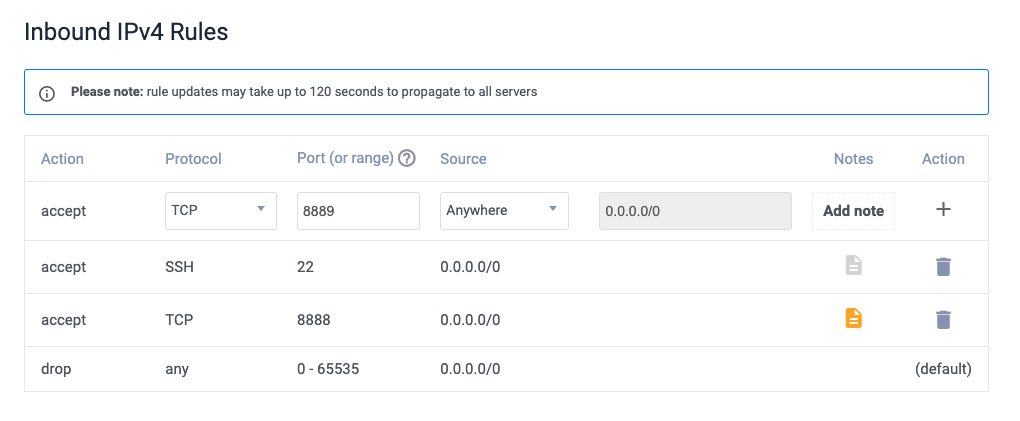The height and width of the screenshot is (421, 1020).
Task: Click the info icon in the notice banner
Action: 47,93
